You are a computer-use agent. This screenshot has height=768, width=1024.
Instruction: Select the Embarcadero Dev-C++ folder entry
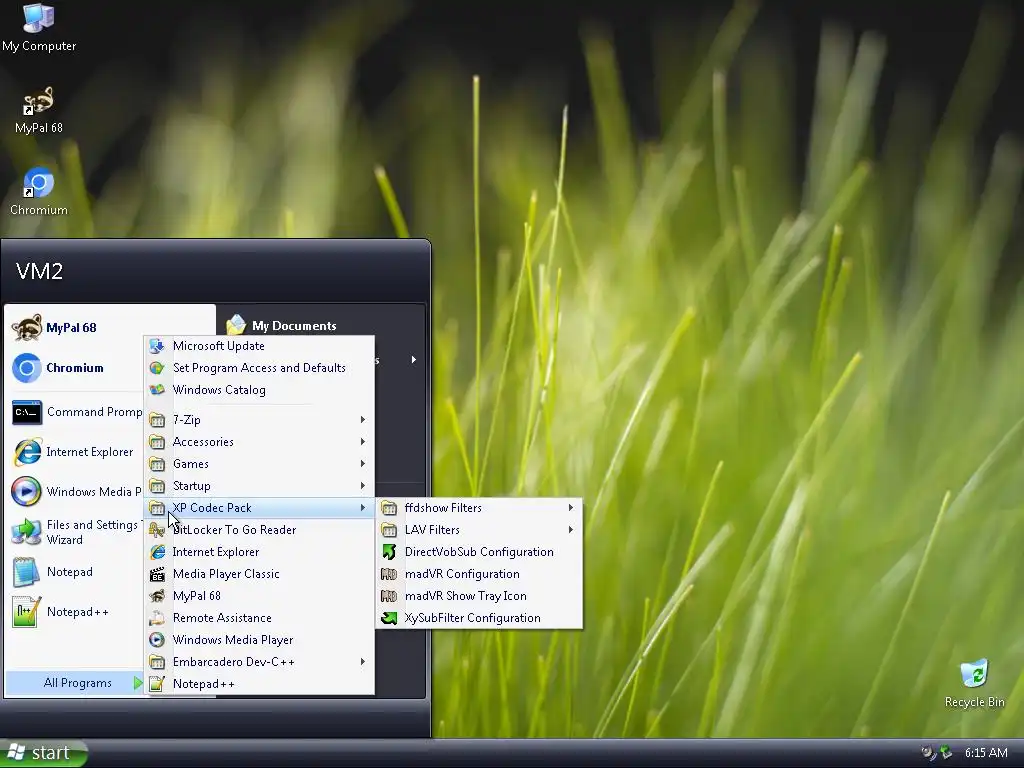259,662
